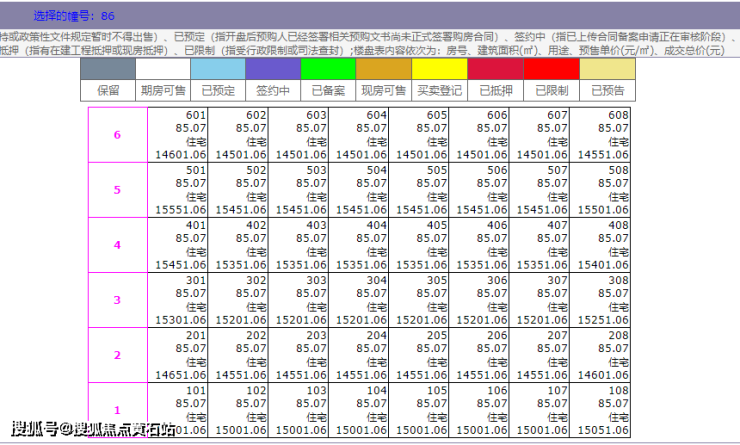
Task: Click the orange 现房可售 color swatch
Action: [x=384, y=69]
